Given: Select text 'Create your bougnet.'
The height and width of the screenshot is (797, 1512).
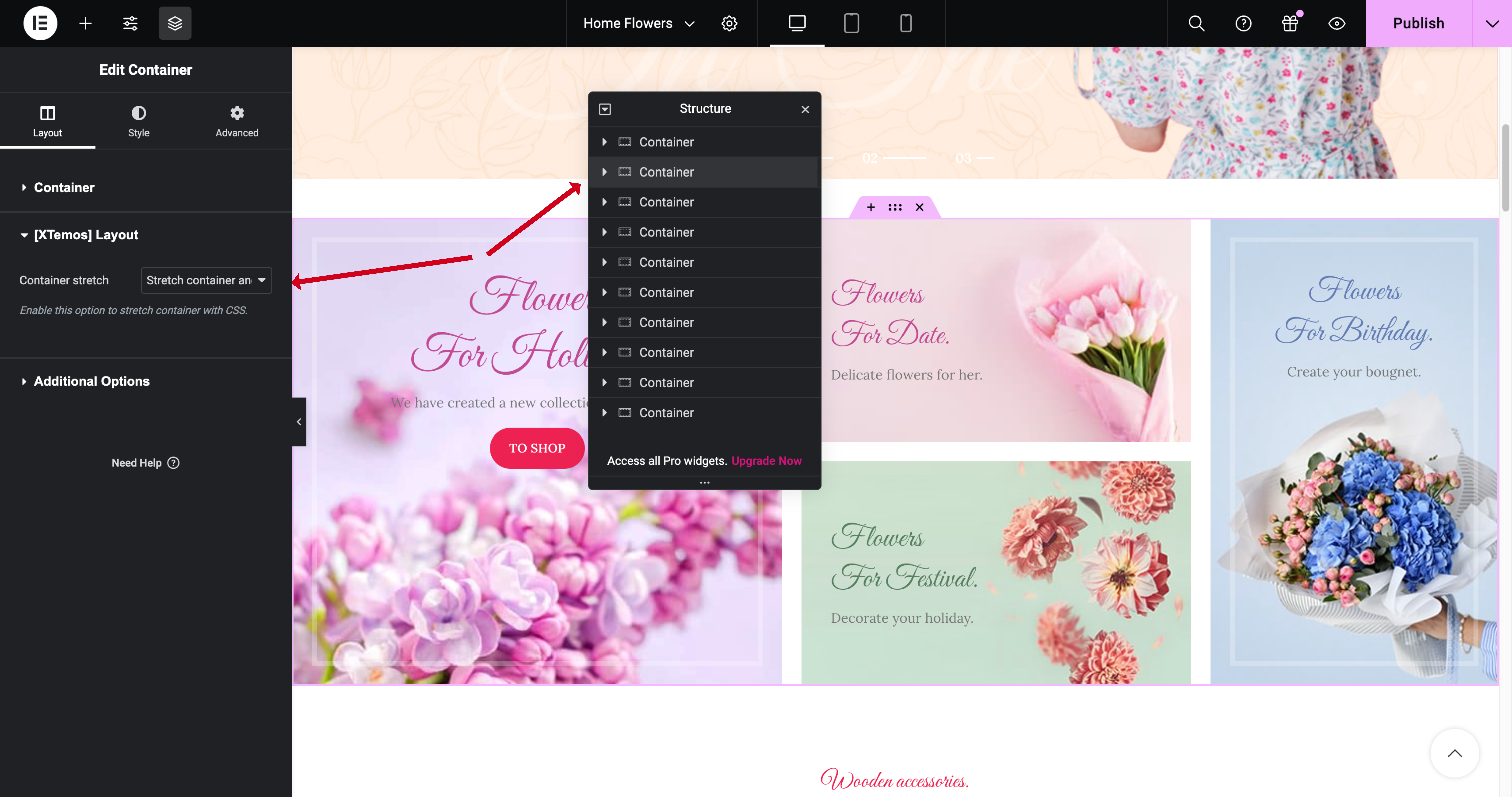Looking at the screenshot, I should pyautogui.click(x=1354, y=372).
